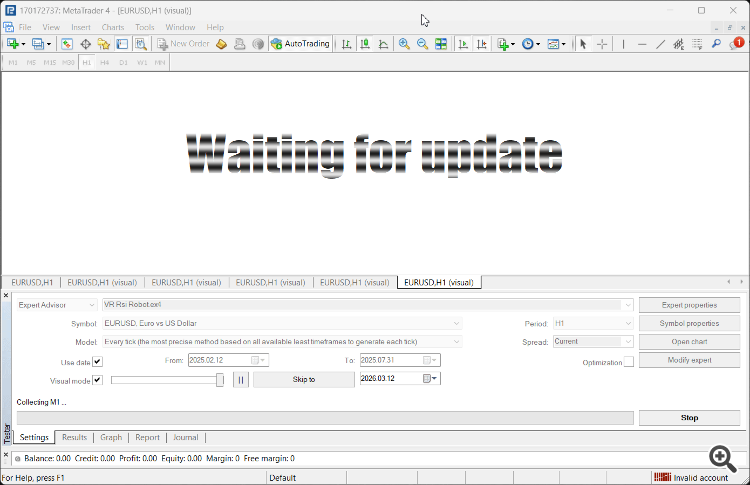Zoom out of the chart

(x=422, y=44)
